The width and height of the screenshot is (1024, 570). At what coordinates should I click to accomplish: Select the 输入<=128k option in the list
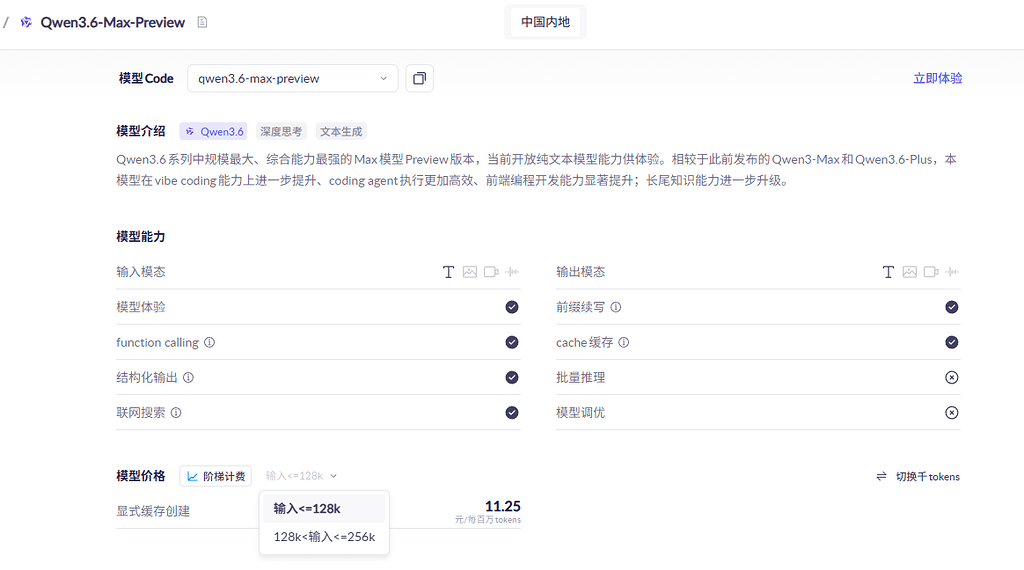[324, 509]
